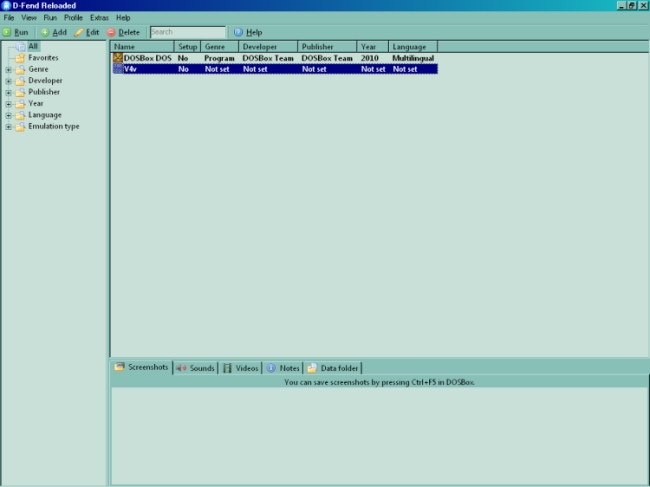Screen dimensions: 650x487
Task: Click the Data folder tab icon
Action: pos(312,368)
